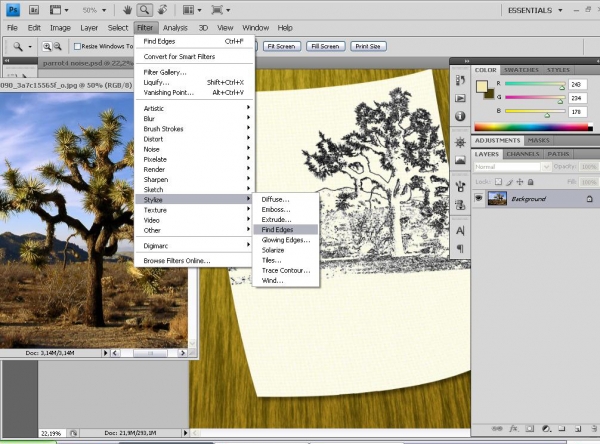
Task: Click the Zoom Out magnifier icon
Action: 57,47
